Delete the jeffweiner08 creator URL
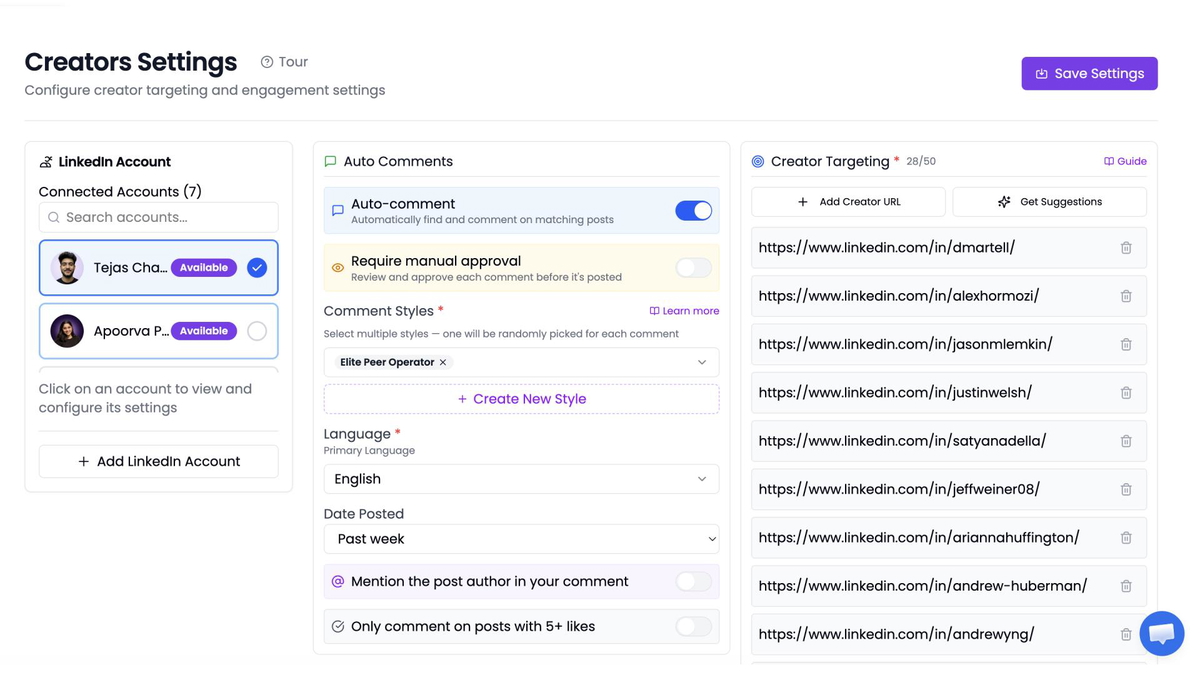Screen dimensions: 1200x675 pyautogui.click(x=1126, y=489)
